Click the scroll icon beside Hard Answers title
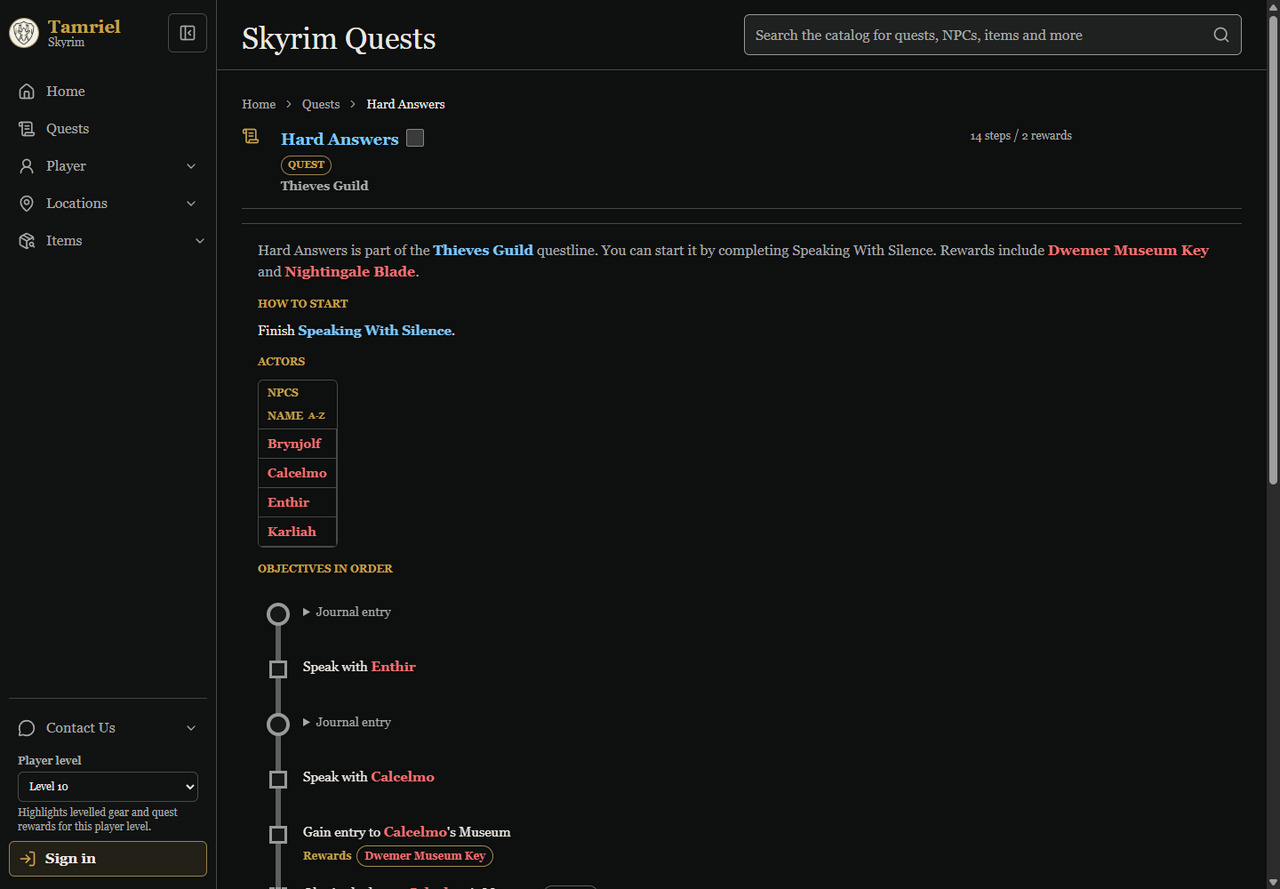The image size is (1280, 889). 251,136
